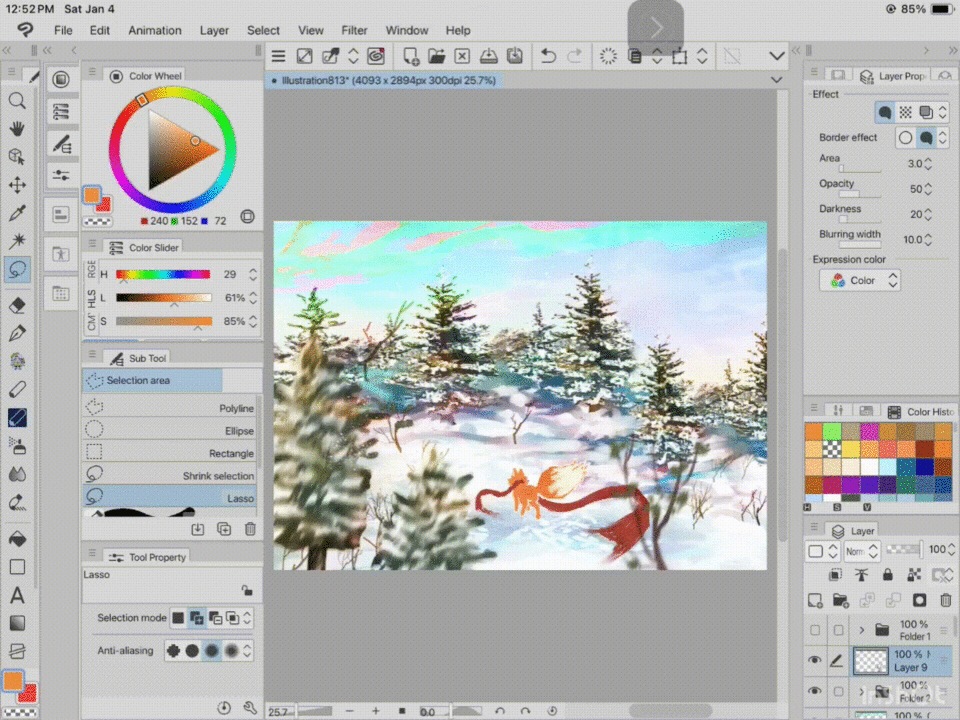Toggle visibility of Folder 2
This screenshot has width=960, height=720.
tap(814, 691)
